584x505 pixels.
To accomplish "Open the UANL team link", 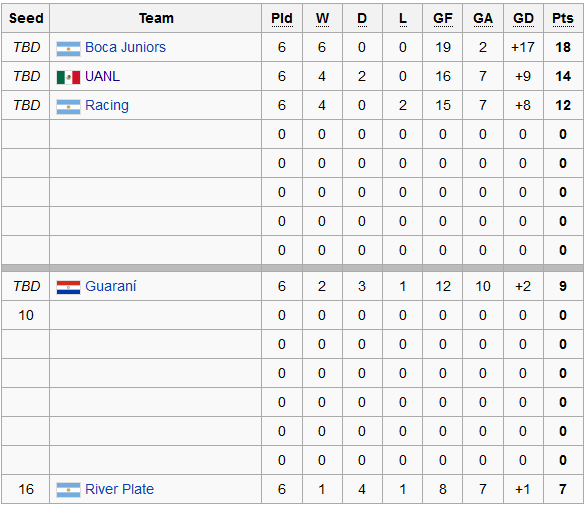I will [102, 76].
